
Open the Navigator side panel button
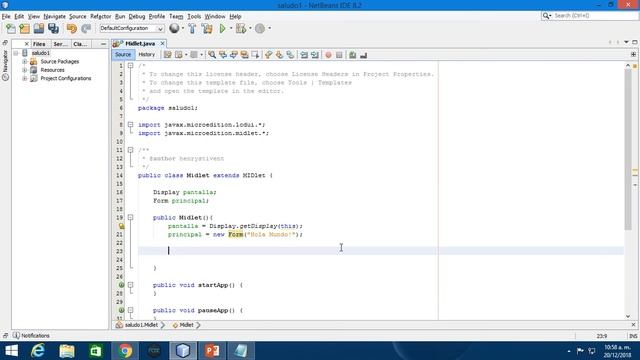pyautogui.click(x=5, y=65)
